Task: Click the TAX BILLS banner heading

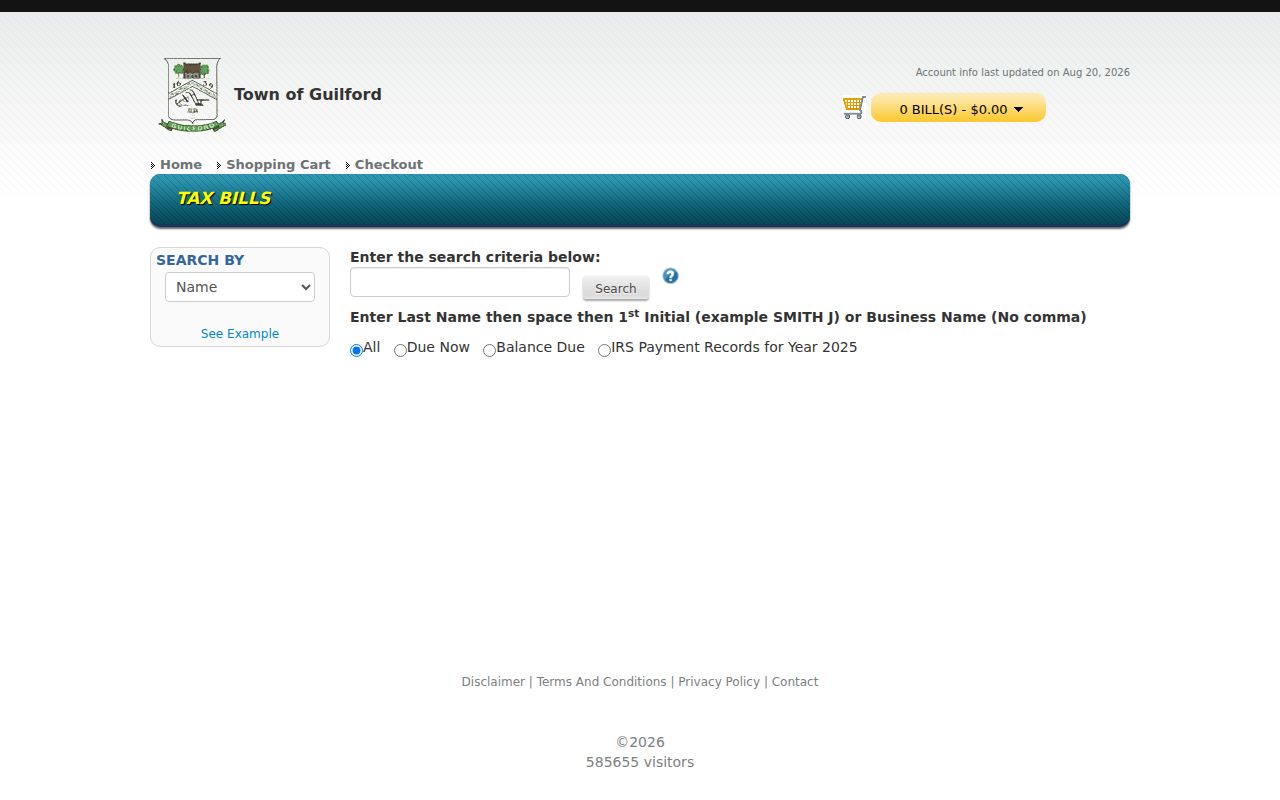Action: click(224, 198)
